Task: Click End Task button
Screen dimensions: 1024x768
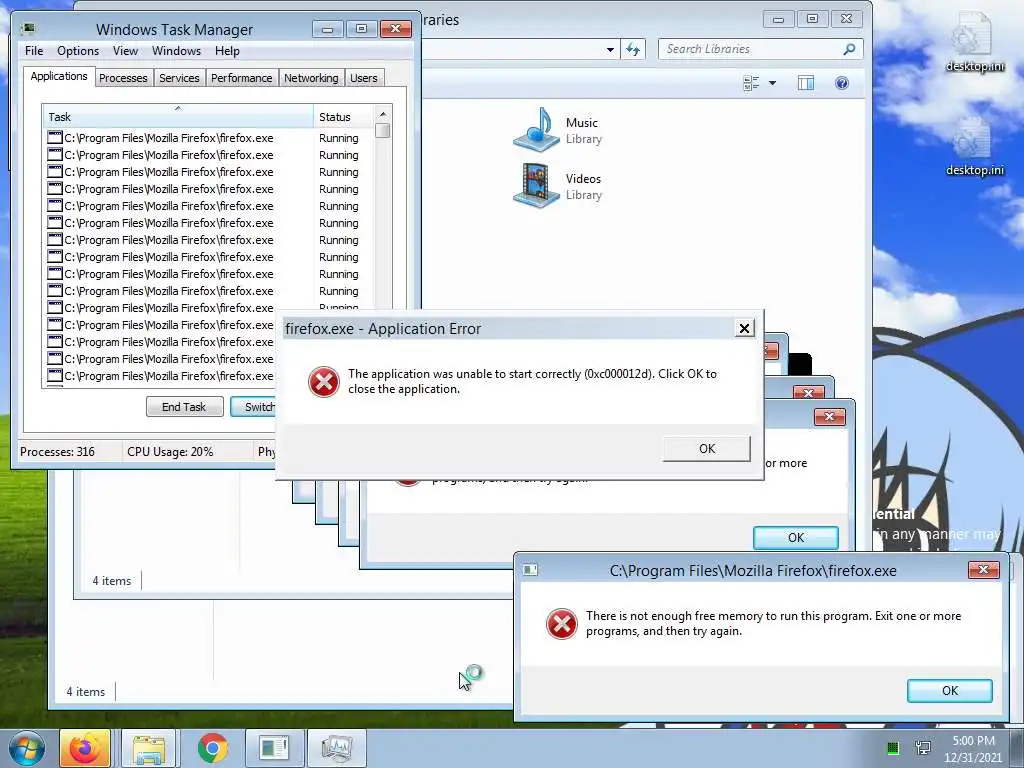Action: (184, 407)
